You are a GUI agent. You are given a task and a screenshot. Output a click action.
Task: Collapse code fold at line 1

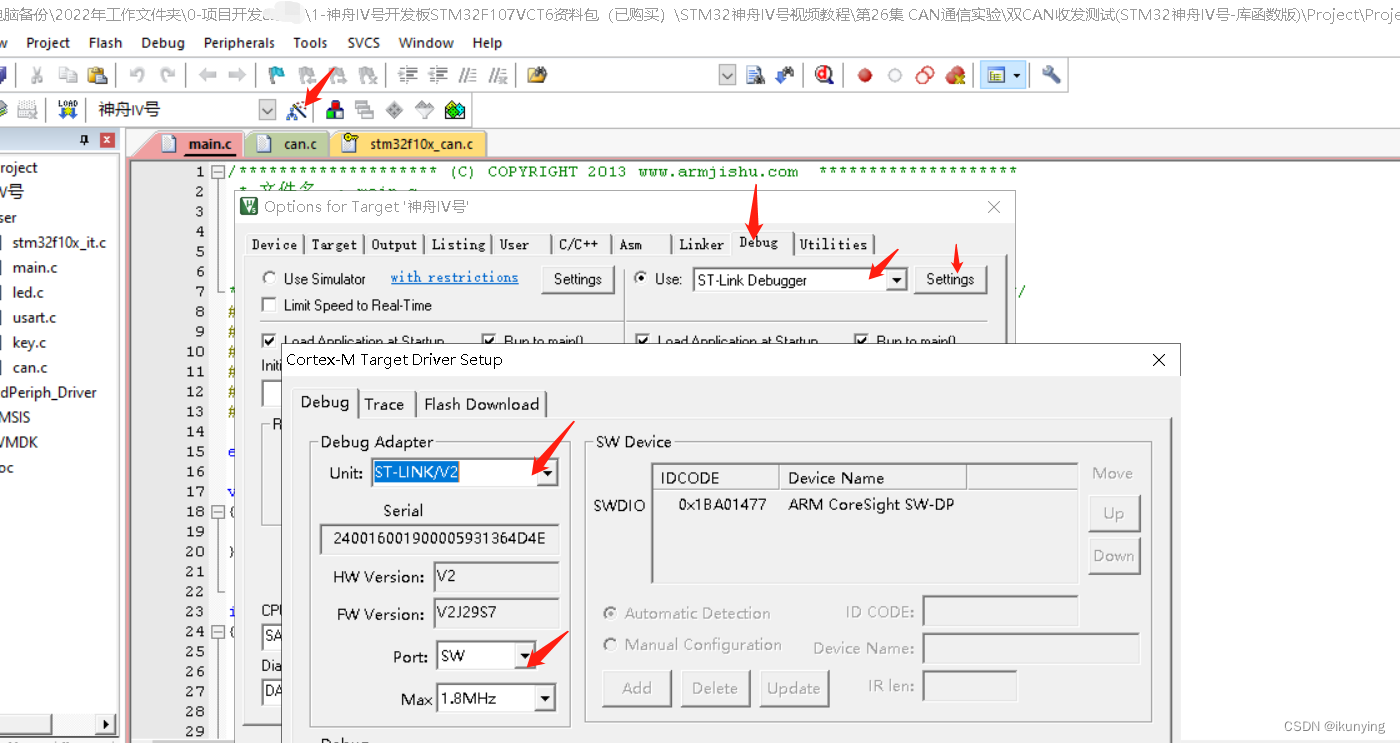click(x=218, y=172)
